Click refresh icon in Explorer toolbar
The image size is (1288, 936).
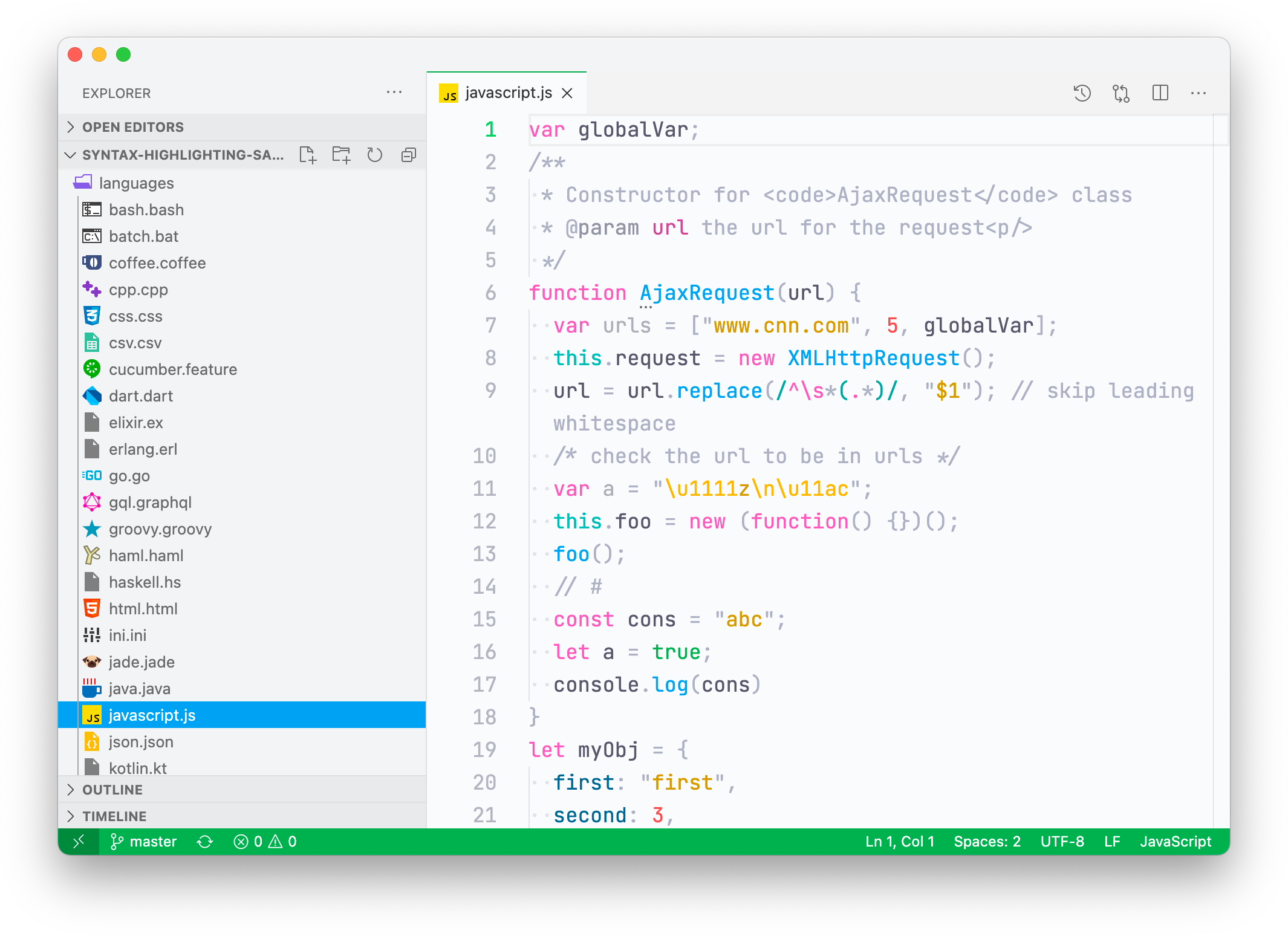point(375,155)
